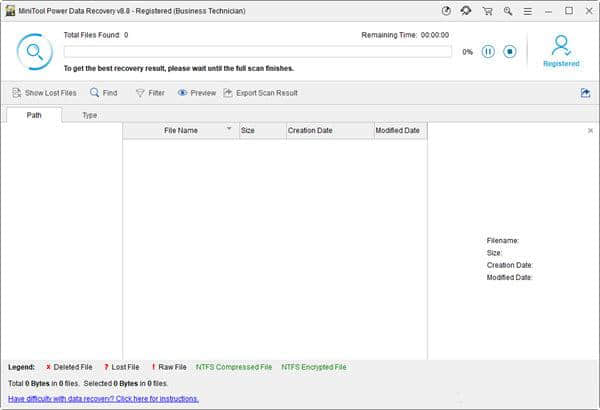Screen dimensions: 600x410
Task: Click the key-shaped register icon in title bar
Action: click(x=507, y=11)
